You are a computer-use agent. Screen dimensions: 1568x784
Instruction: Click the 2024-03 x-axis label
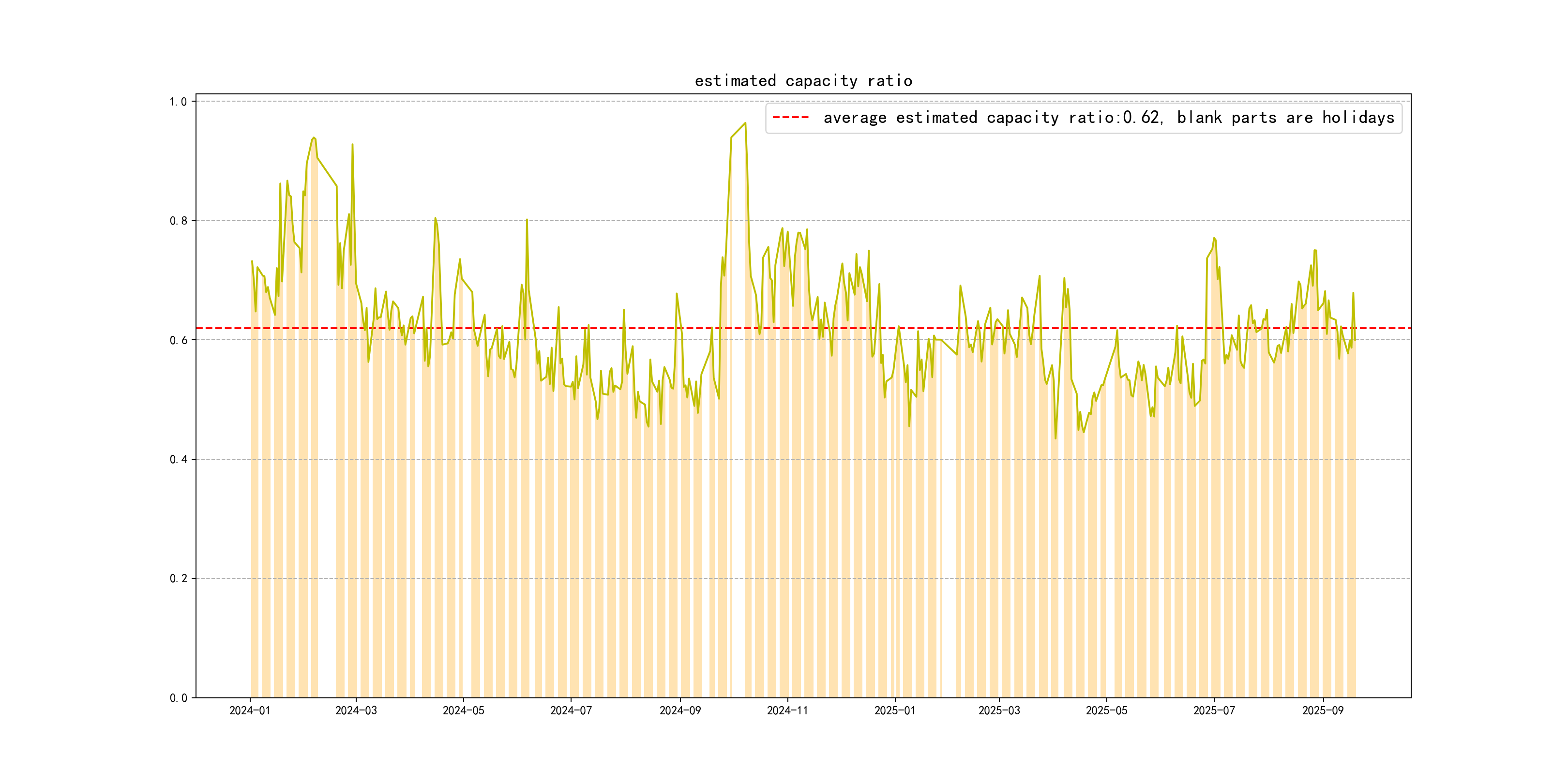click(x=356, y=711)
